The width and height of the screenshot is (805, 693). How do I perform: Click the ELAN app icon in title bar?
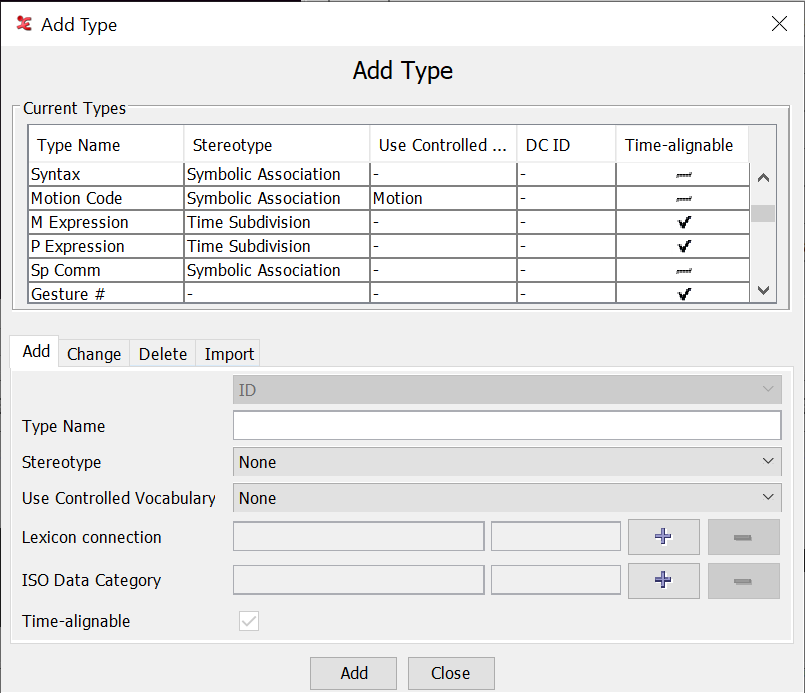click(24, 24)
